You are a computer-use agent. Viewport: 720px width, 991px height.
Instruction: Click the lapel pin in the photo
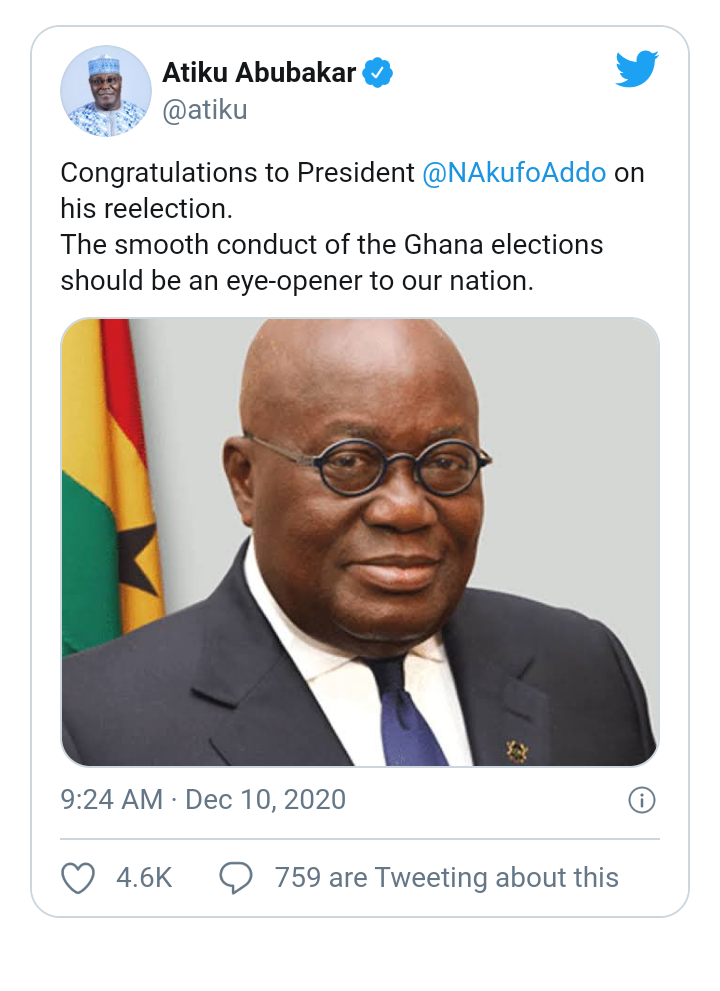[x=517, y=750]
